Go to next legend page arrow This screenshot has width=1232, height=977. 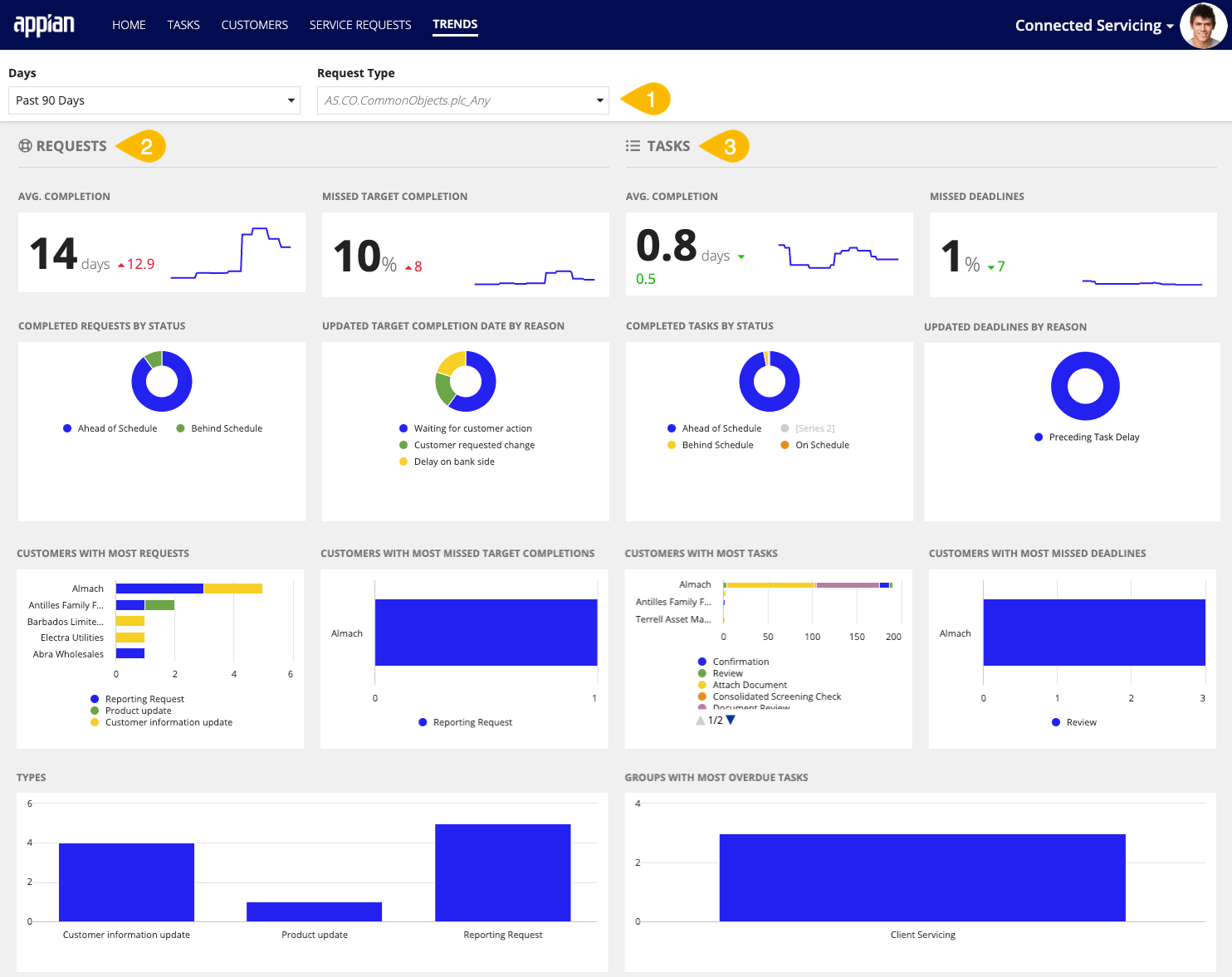[x=731, y=720]
